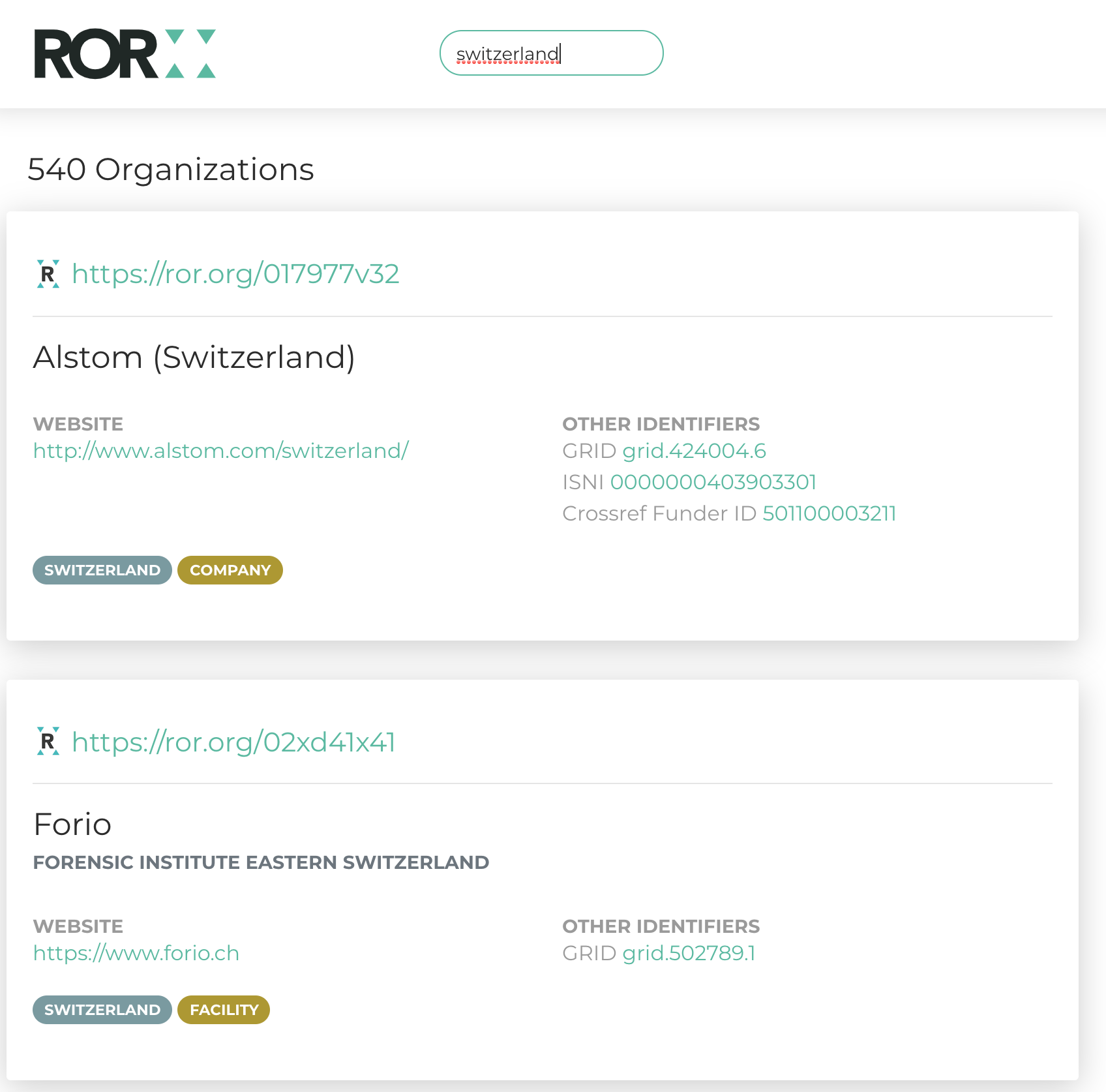Open GRID identifier grid.424004.6
This screenshot has height=1092, width=1106.
point(694,451)
